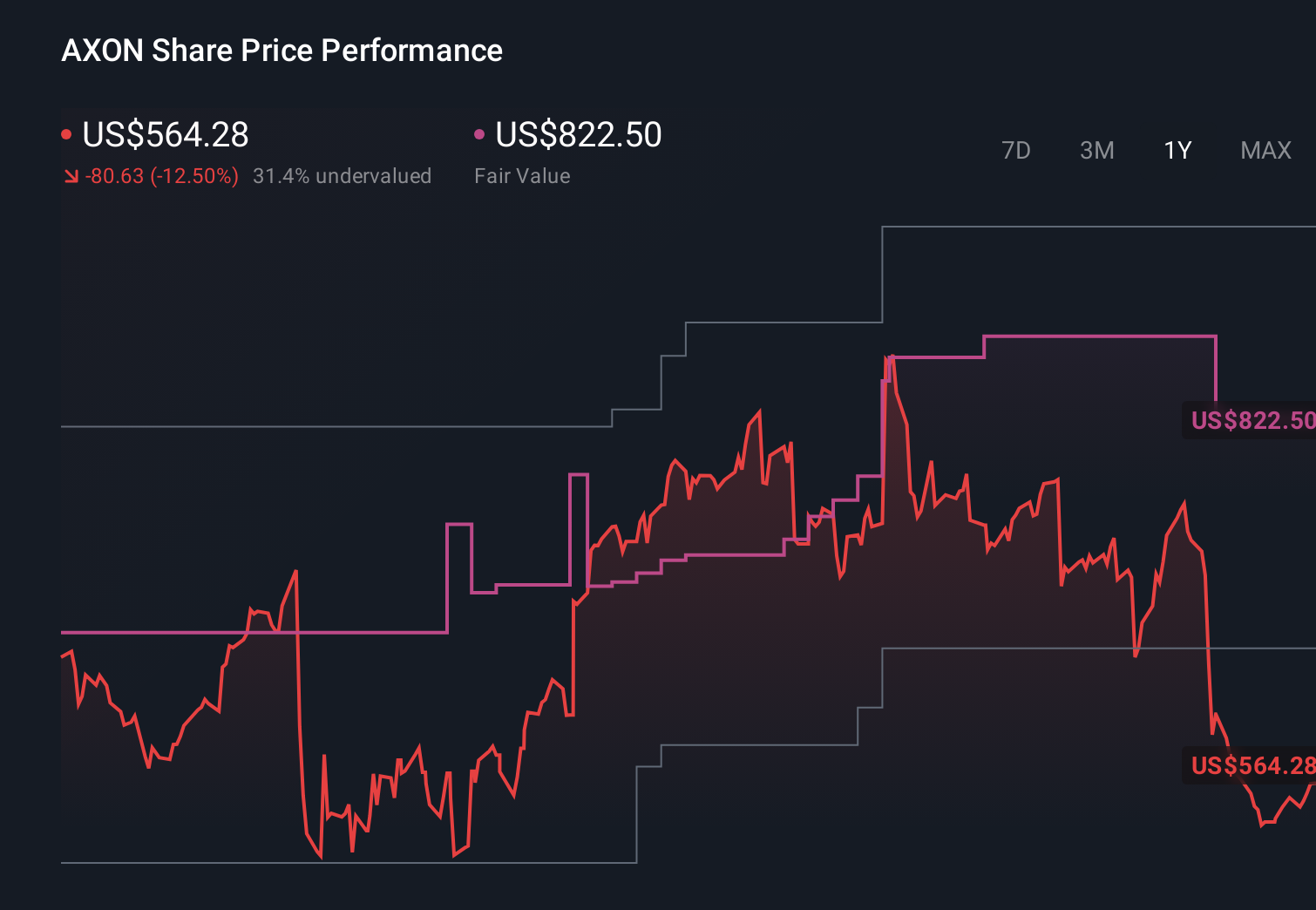Click the -80.63 (-12.50%) change figure
The image size is (1316, 910).
(x=161, y=175)
